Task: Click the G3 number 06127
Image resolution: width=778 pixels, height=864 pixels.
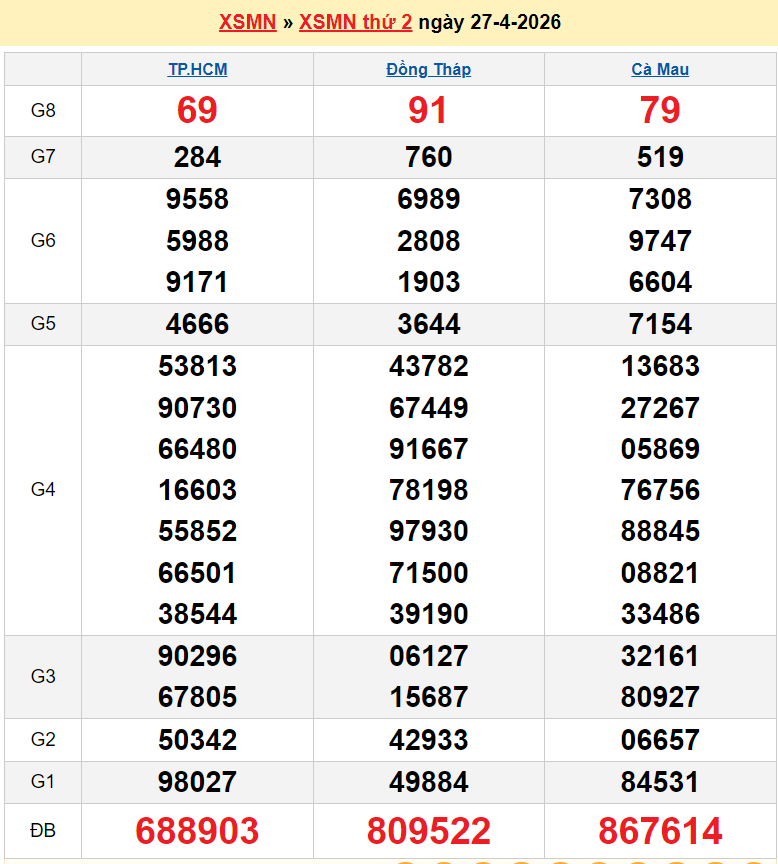Action: coord(428,656)
